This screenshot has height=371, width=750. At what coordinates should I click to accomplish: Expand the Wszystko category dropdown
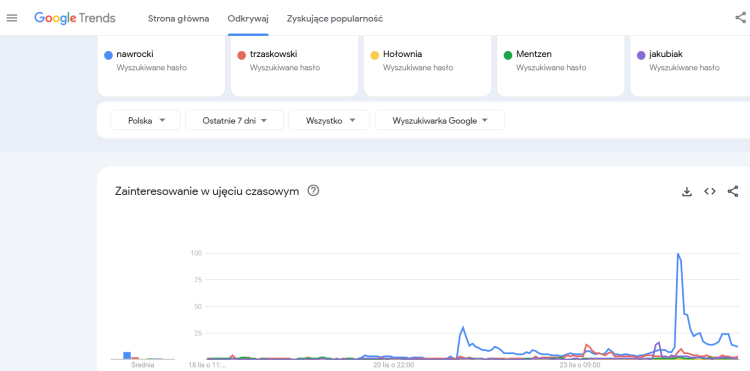(329, 120)
